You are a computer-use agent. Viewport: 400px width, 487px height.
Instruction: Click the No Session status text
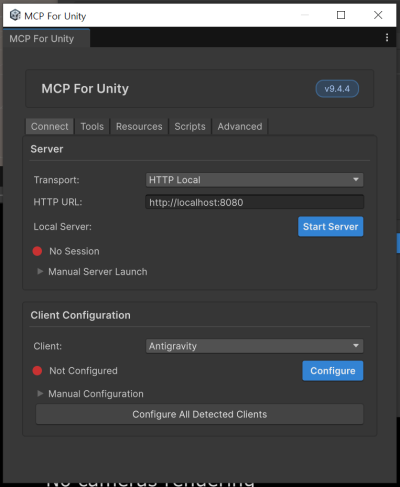pyautogui.click(x=74, y=251)
